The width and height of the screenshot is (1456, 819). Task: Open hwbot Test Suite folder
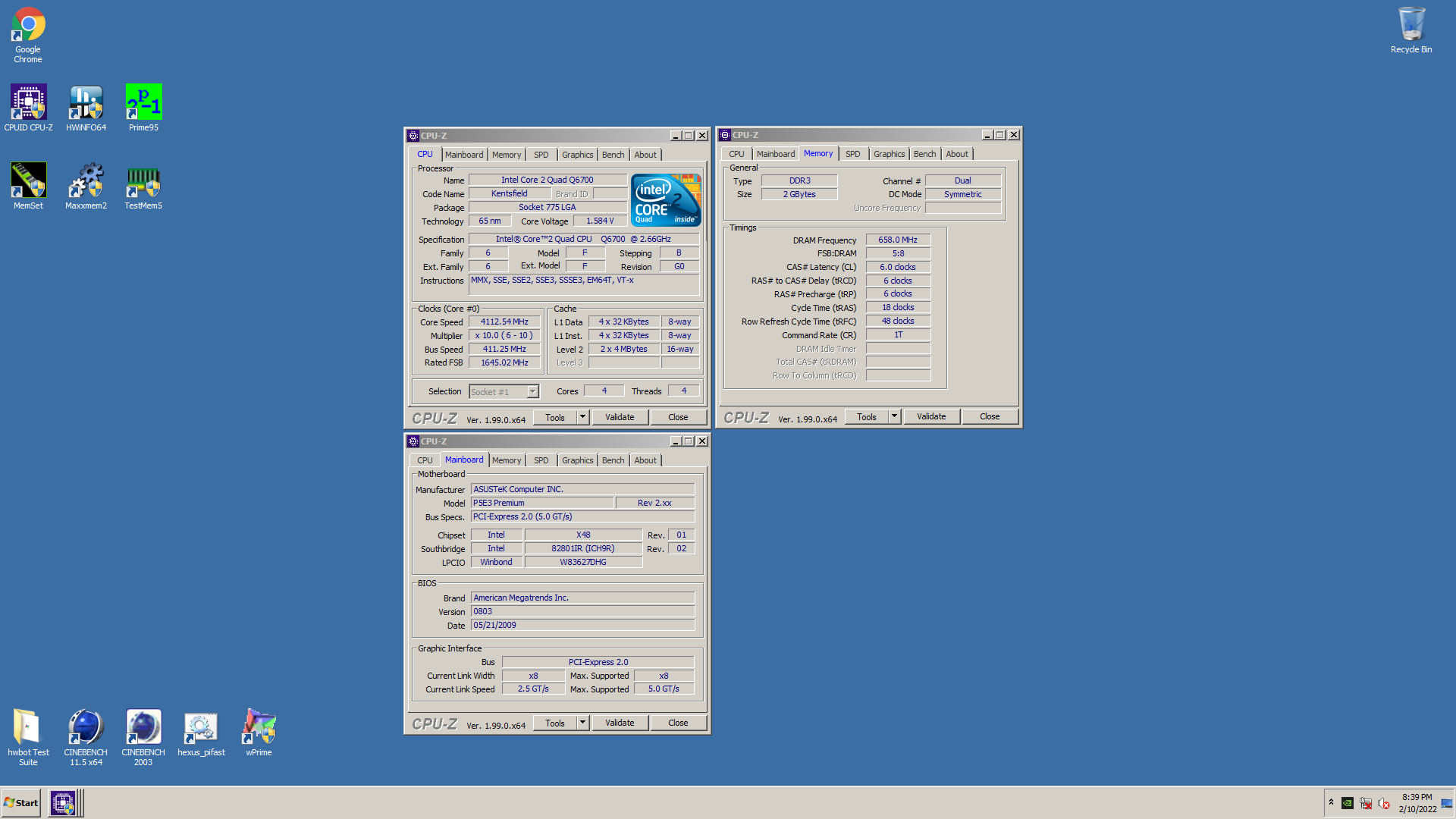pyautogui.click(x=28, y=737)
